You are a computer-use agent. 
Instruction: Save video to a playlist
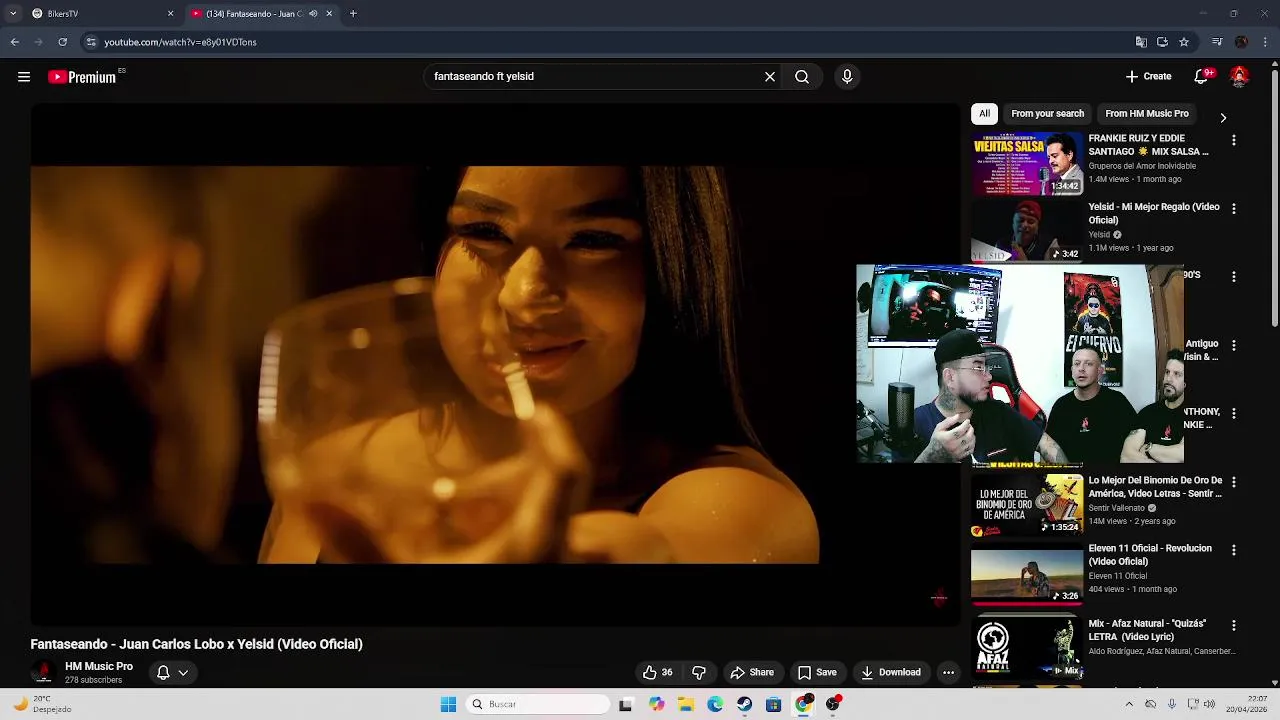pos(817,672)
